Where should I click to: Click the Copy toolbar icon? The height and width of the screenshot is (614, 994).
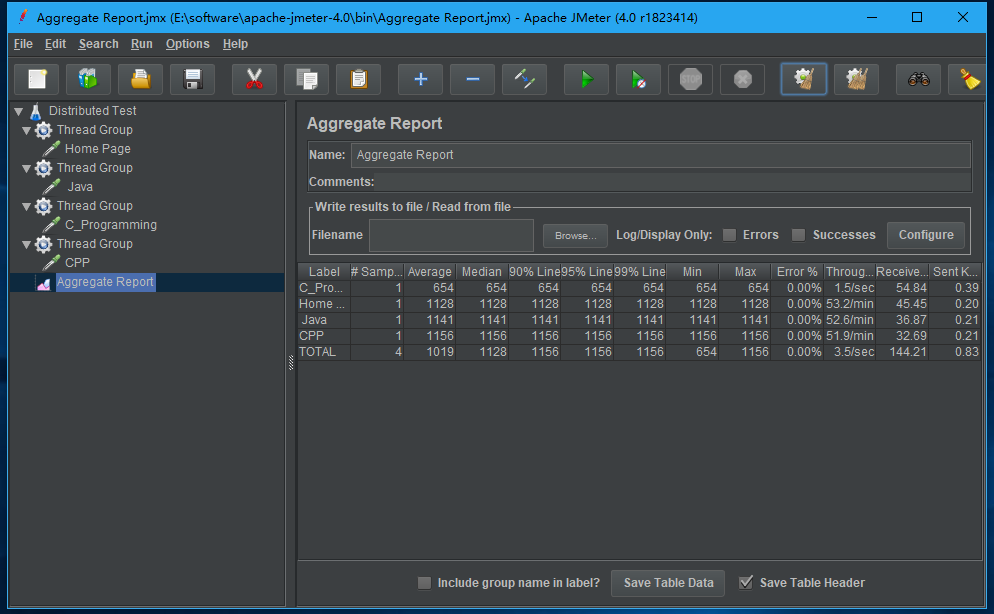306,79
